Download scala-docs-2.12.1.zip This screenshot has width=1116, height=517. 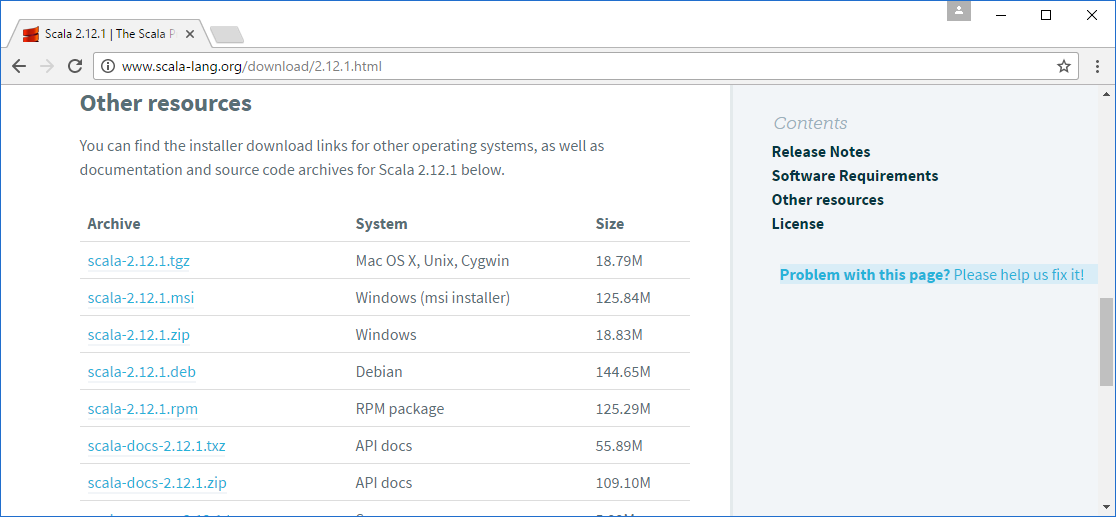(x=157, y=483)
